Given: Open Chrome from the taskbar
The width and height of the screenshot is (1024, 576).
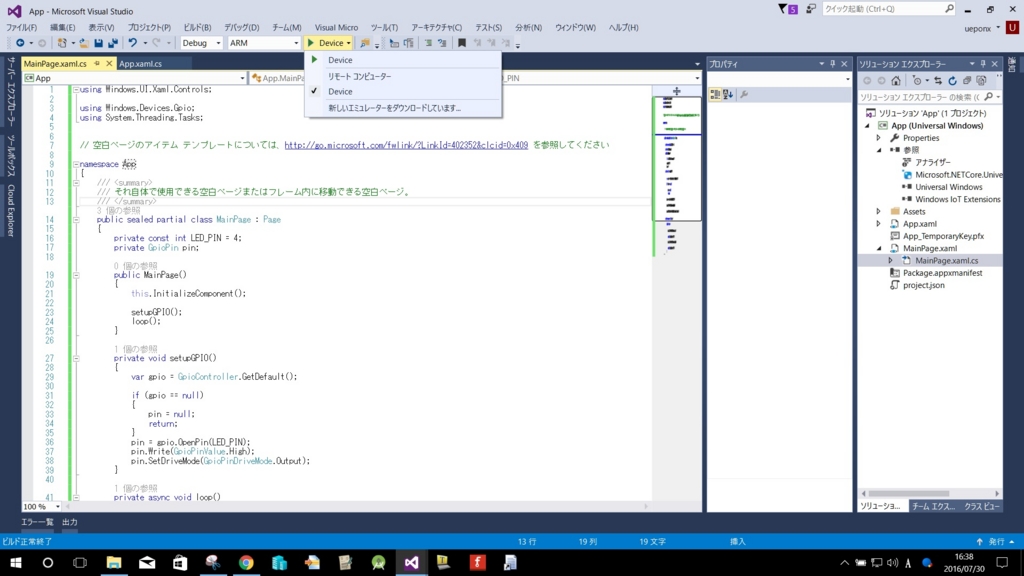Looking at the screenshot, I should point(246,562).
